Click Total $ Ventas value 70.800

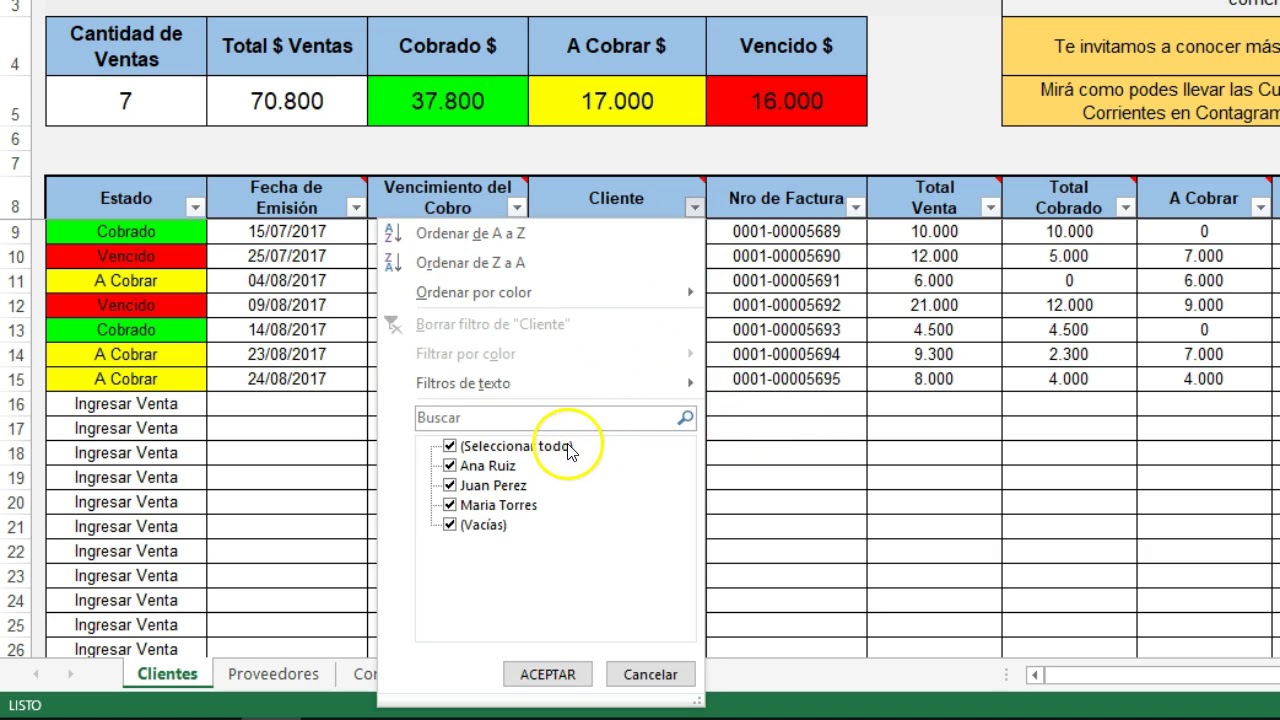pyautogui.click(x=287, y=101)
